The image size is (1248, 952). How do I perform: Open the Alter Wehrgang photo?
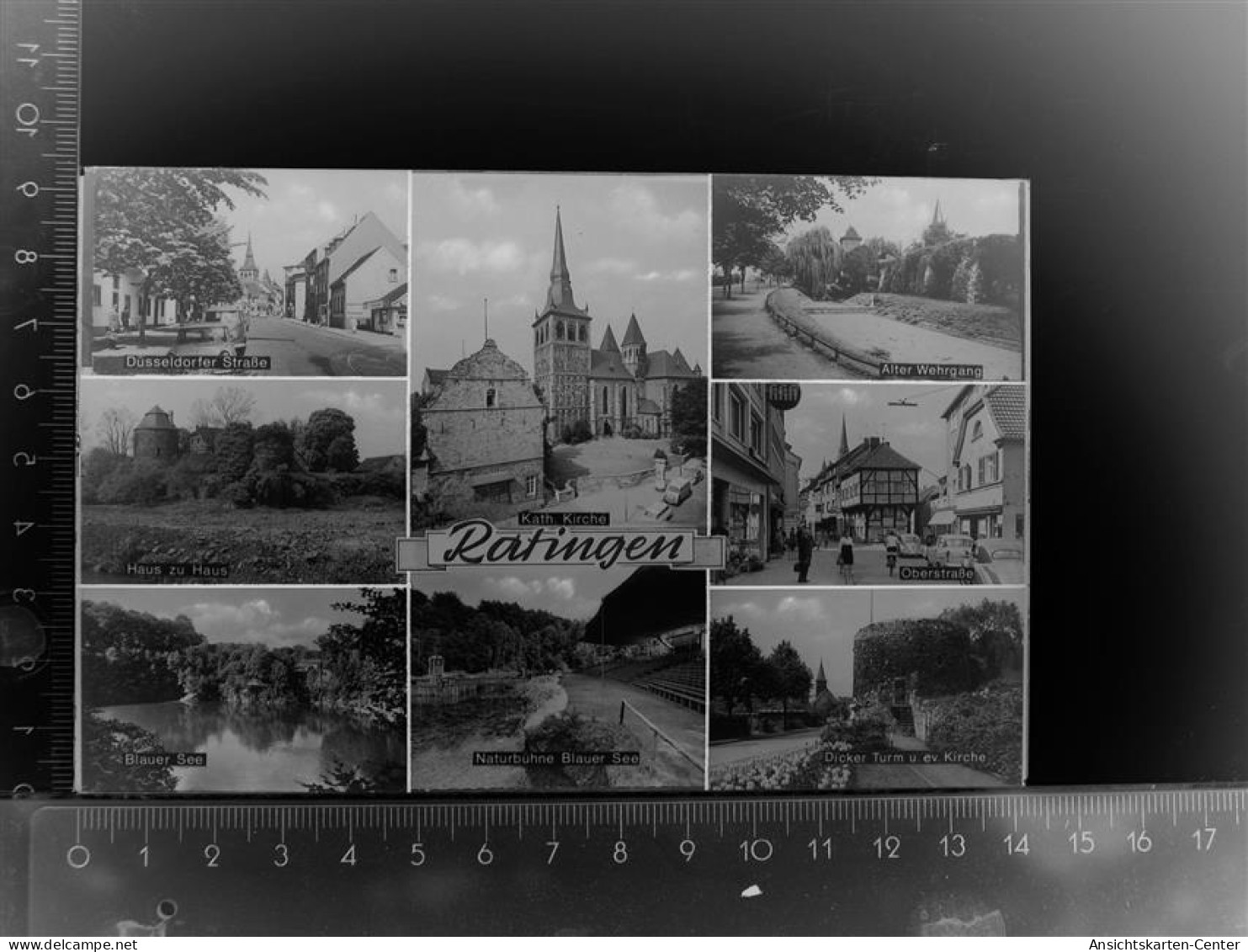[x=867, y=278]
